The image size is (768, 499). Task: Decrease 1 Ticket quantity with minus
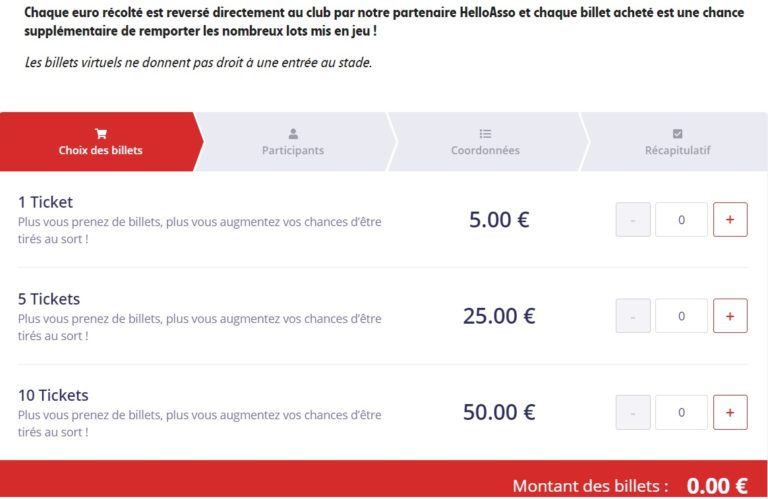tap(633, 220)
